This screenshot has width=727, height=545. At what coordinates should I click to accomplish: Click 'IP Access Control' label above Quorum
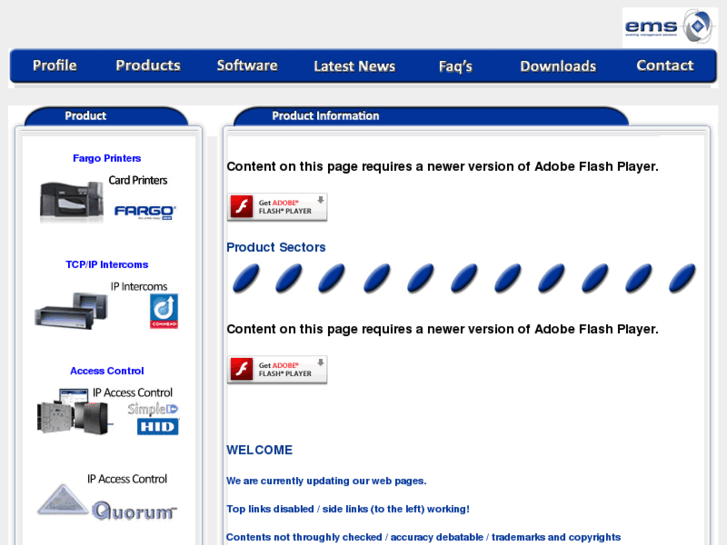click(x=127, y=479)
